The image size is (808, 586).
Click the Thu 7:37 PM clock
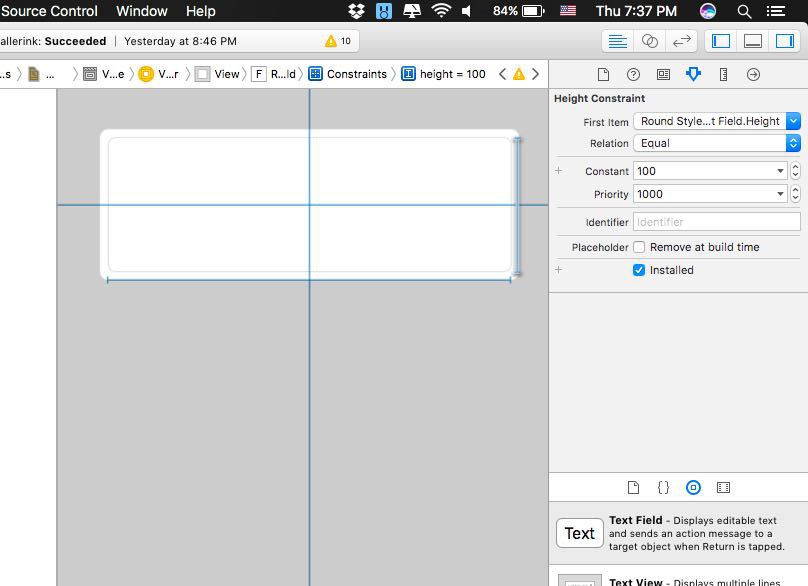(x=636, y=11)
